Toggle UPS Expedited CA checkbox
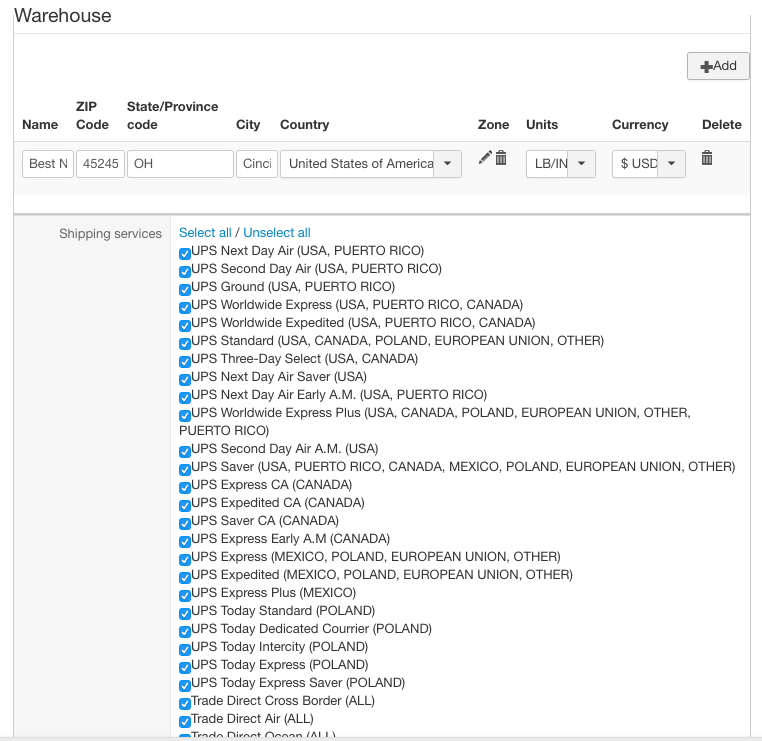 [185, 505]
